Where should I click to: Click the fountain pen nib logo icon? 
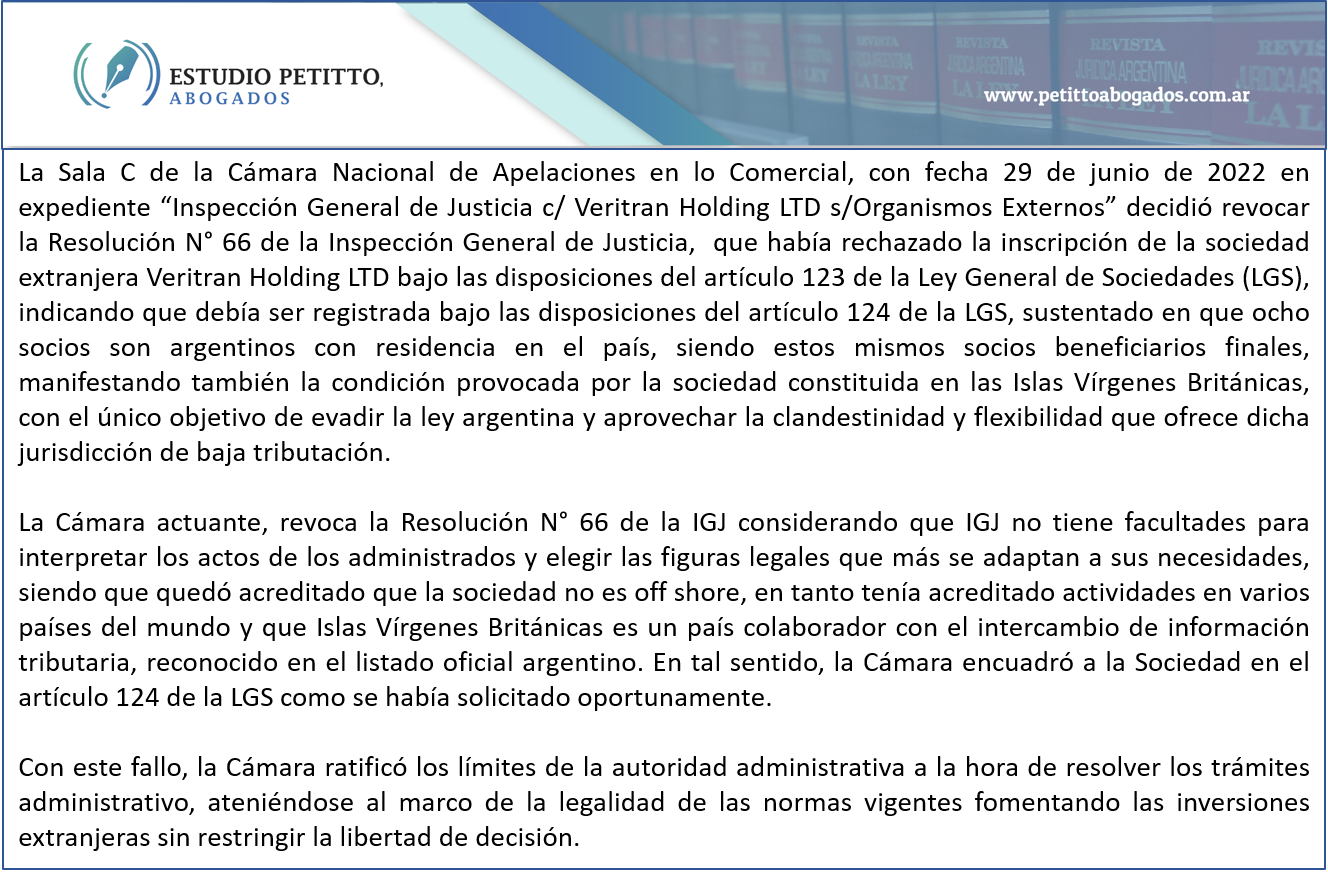coord(119,72)
